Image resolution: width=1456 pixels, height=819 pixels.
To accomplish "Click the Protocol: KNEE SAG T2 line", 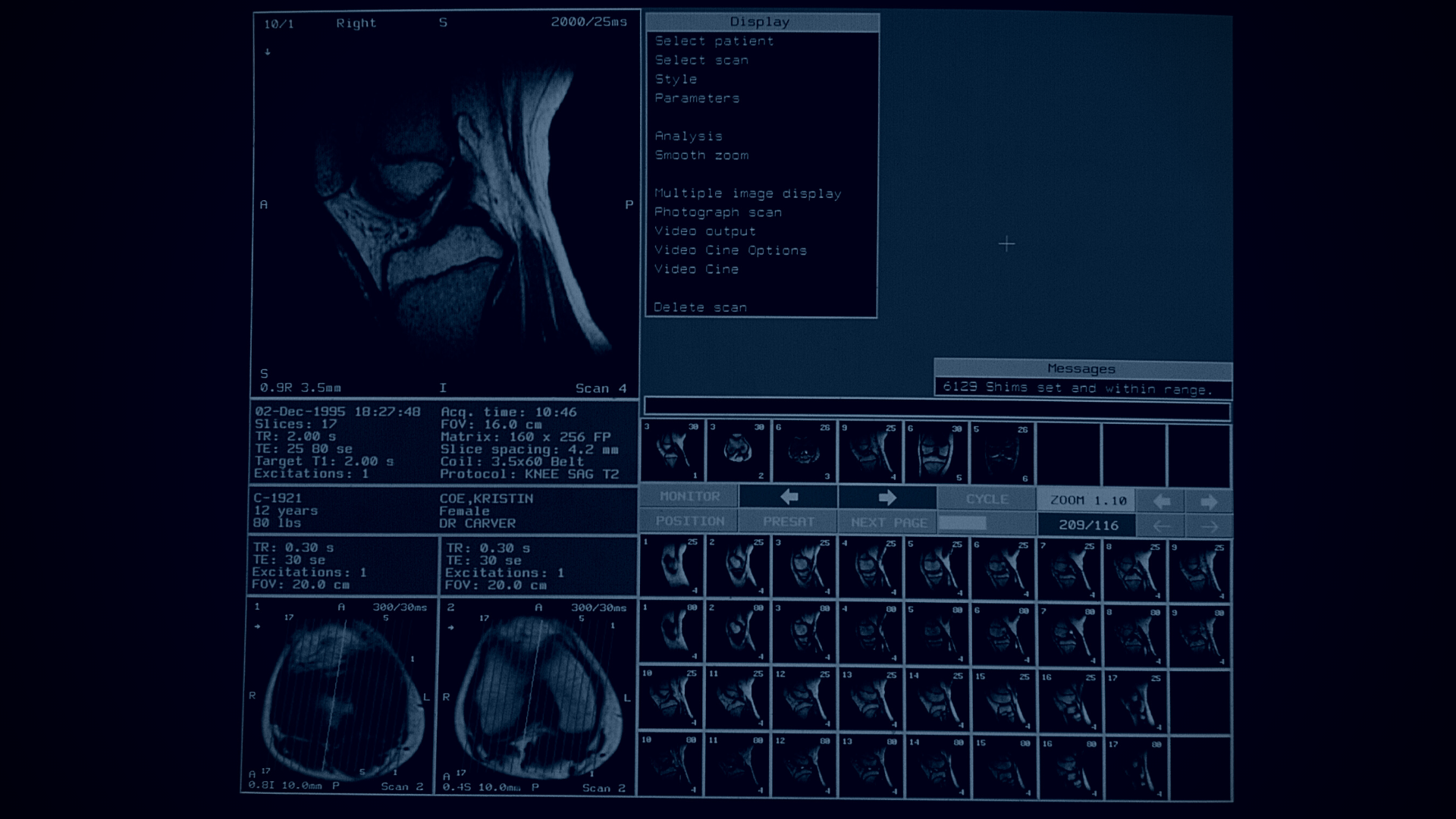I will click(x=529, y=474).
